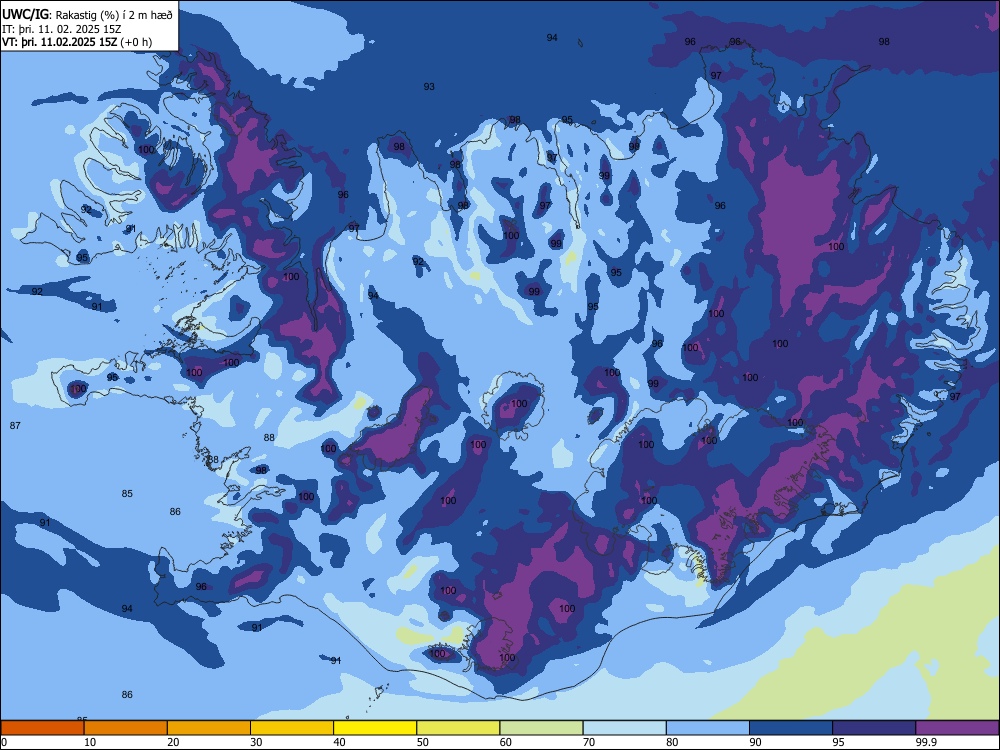Click the legend scale label '30'
Screen dimensions: 1000x750
pos(256,742)
